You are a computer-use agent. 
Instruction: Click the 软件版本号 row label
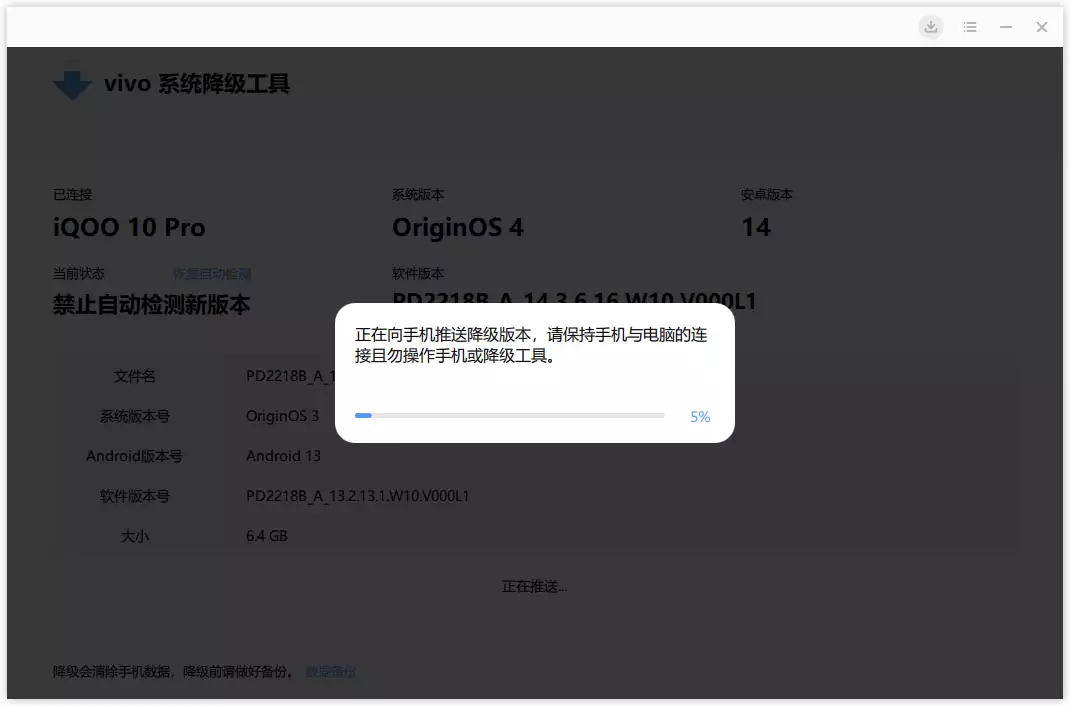(134, 496)
